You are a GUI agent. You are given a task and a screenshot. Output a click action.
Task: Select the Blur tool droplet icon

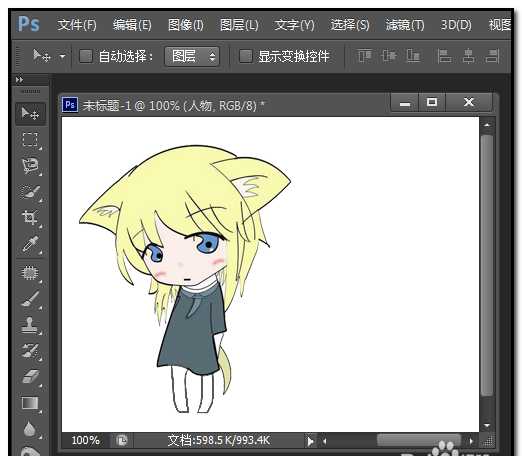pyautogui.click(x=30, y=429)
